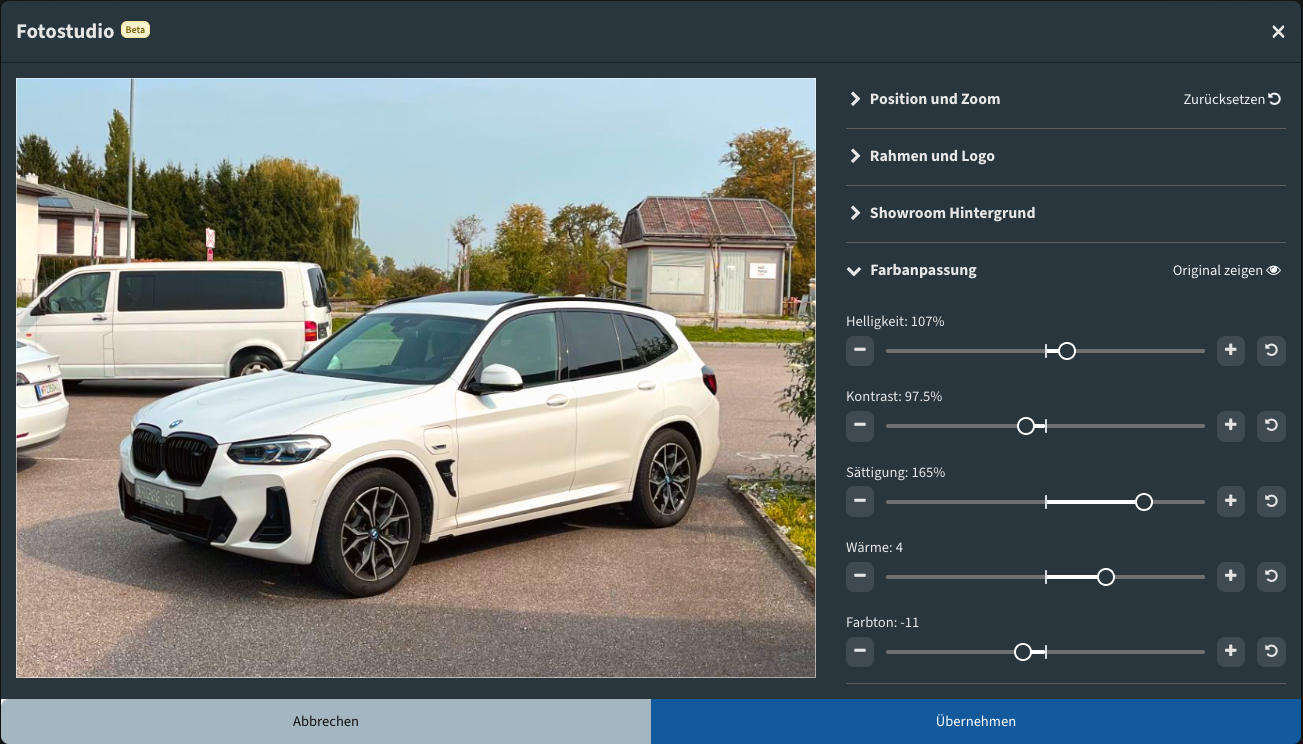The image size is (1303, 744).
Task: Click the 'Wärme: 4' label
Action: tap(874, 547)
